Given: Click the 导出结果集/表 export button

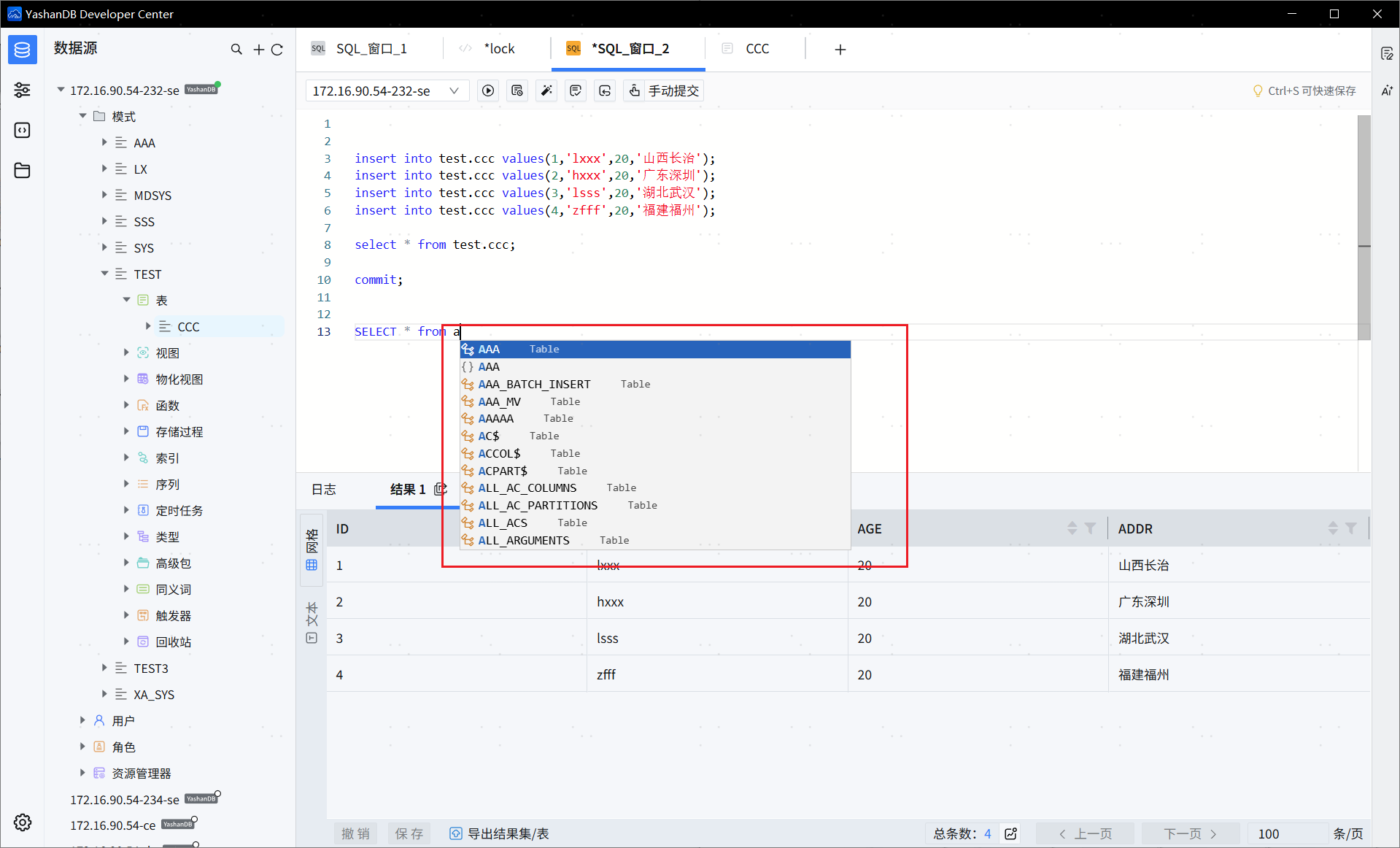Looking at the screenshot, I should (500, 833).
